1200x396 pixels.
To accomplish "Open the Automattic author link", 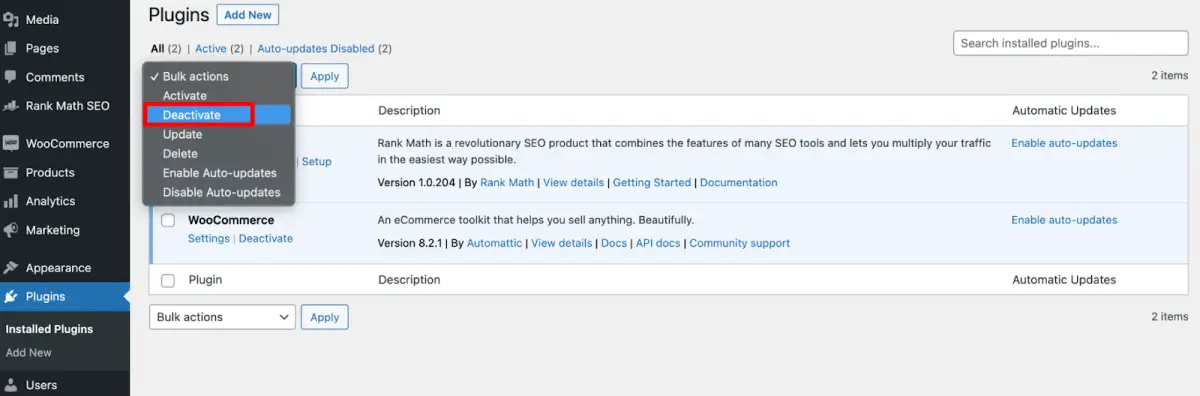I will tap(494, 243).
